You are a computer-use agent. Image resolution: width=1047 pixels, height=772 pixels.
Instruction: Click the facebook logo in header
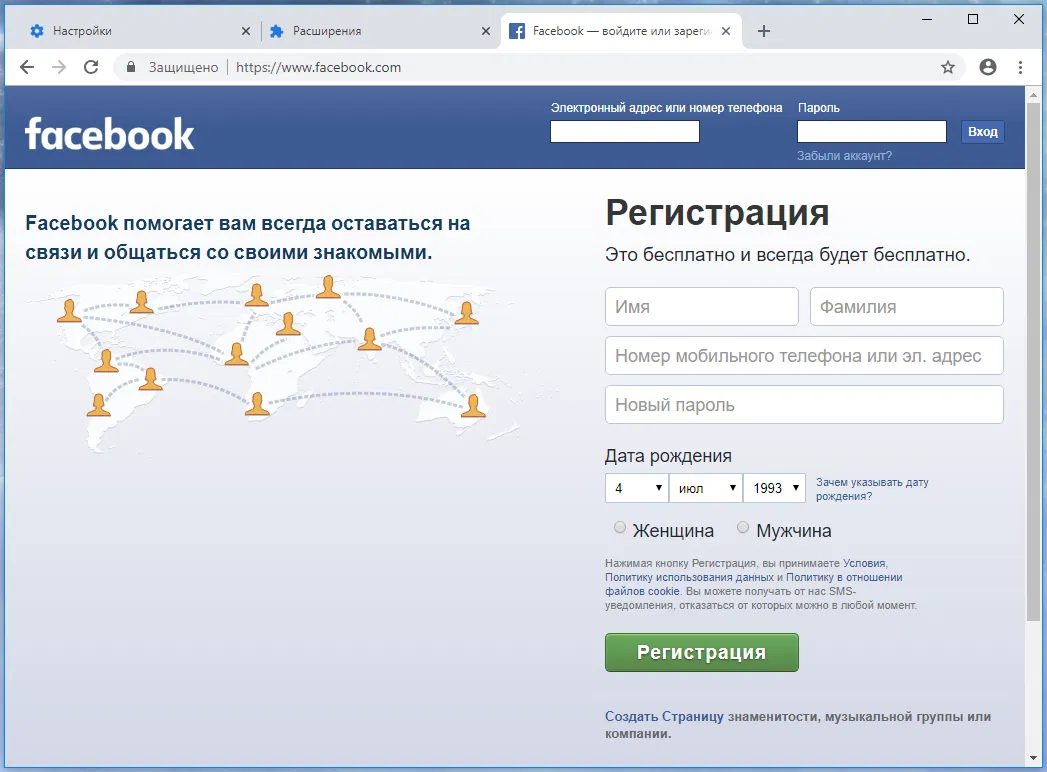pyautogui.click(x=110, y=134)
